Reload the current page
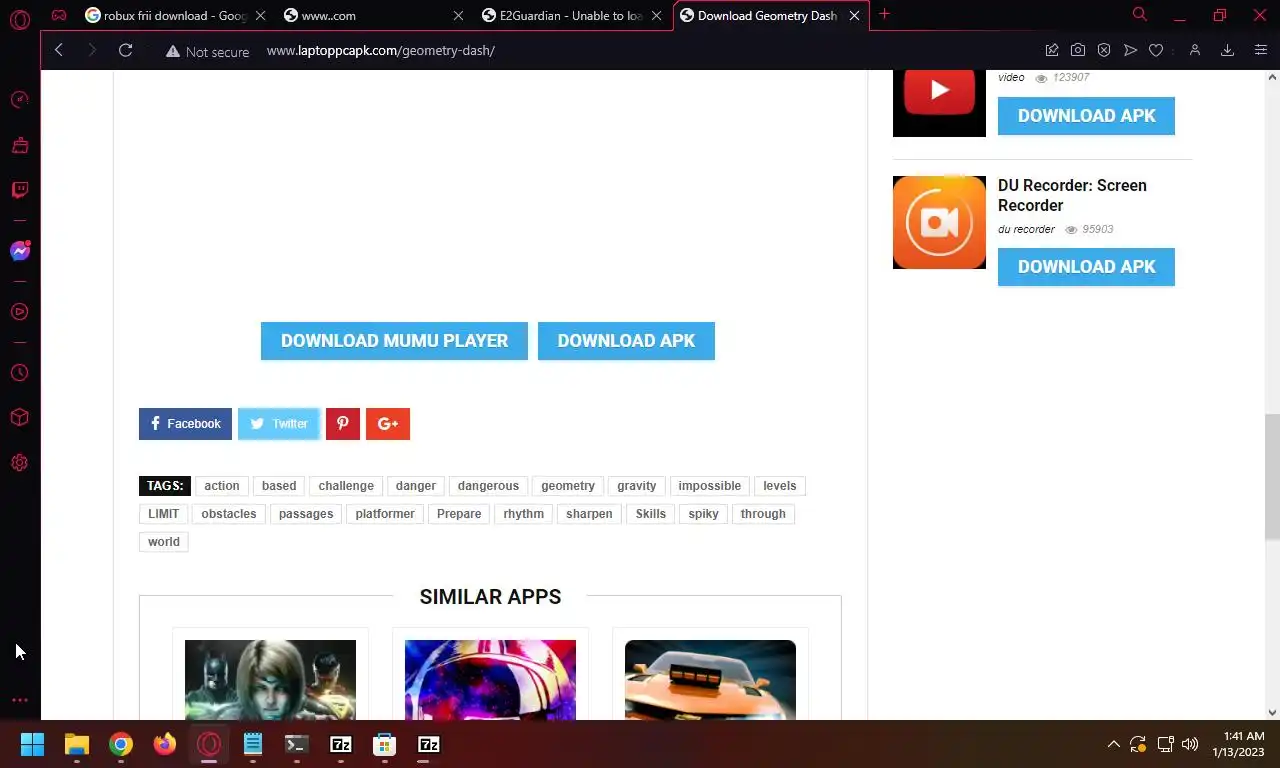The width and height of the screenshot is (1280, 768). tap(125, 50)
